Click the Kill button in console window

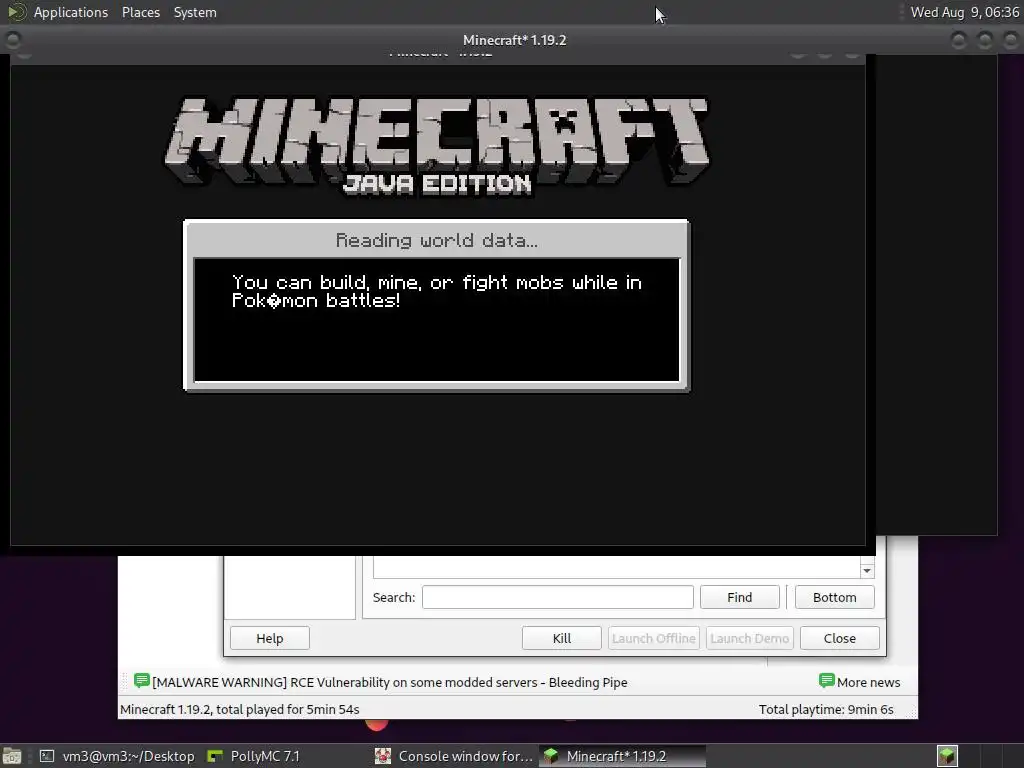click(562, 638)
